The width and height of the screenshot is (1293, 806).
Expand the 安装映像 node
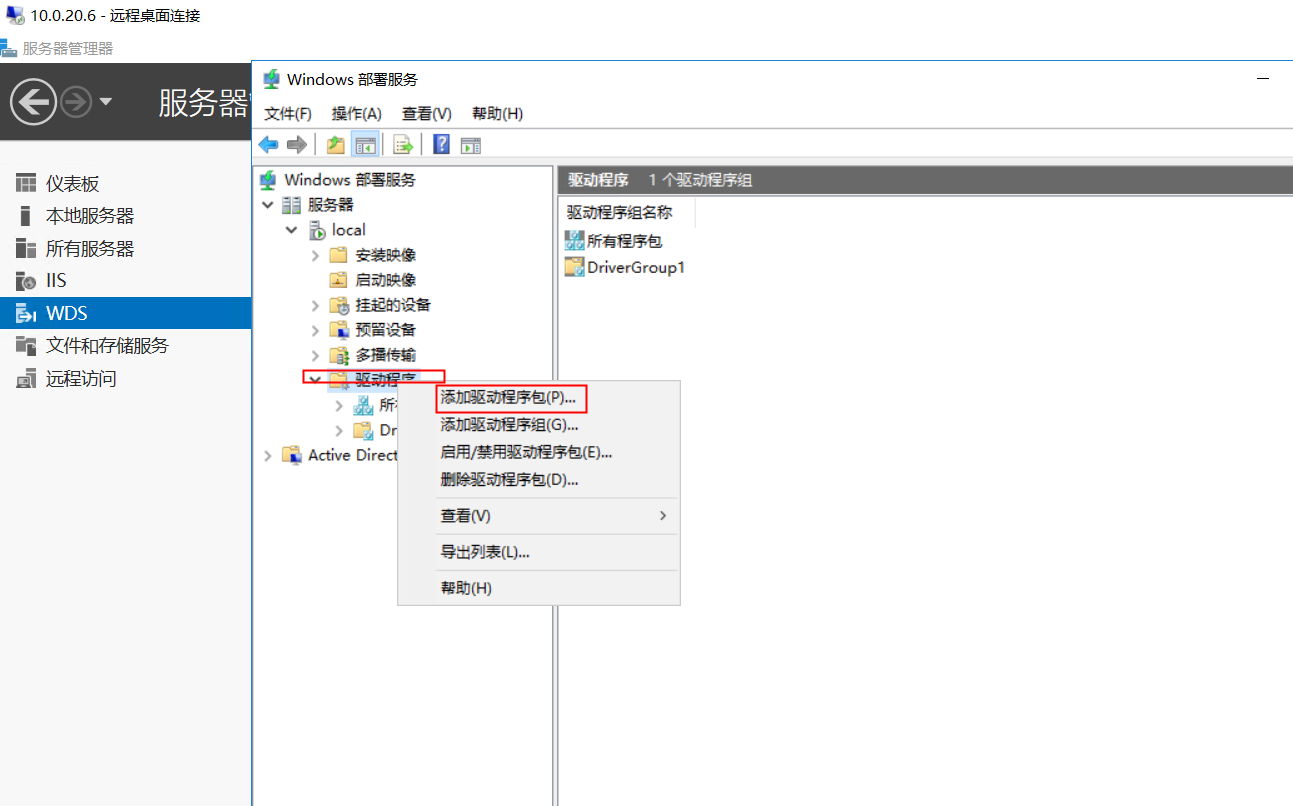pyautogui.click(x=315, y=255)
